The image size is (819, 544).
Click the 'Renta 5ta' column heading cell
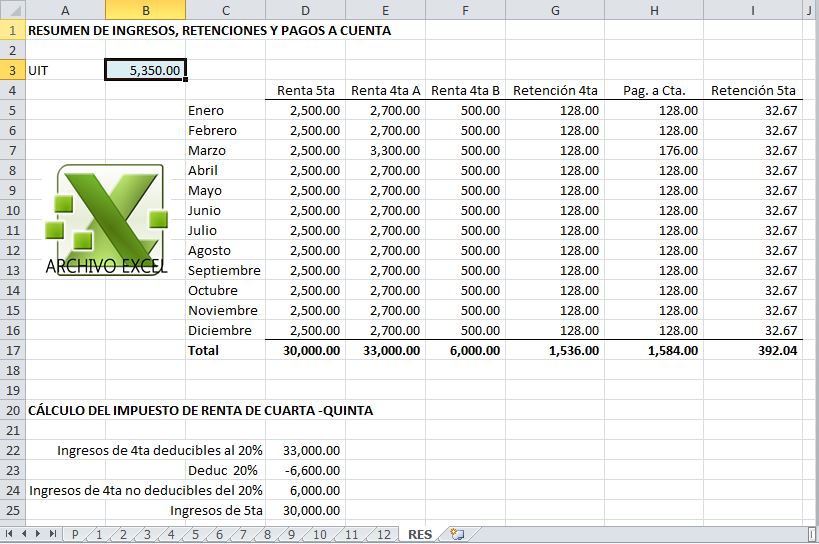[305, 90]
